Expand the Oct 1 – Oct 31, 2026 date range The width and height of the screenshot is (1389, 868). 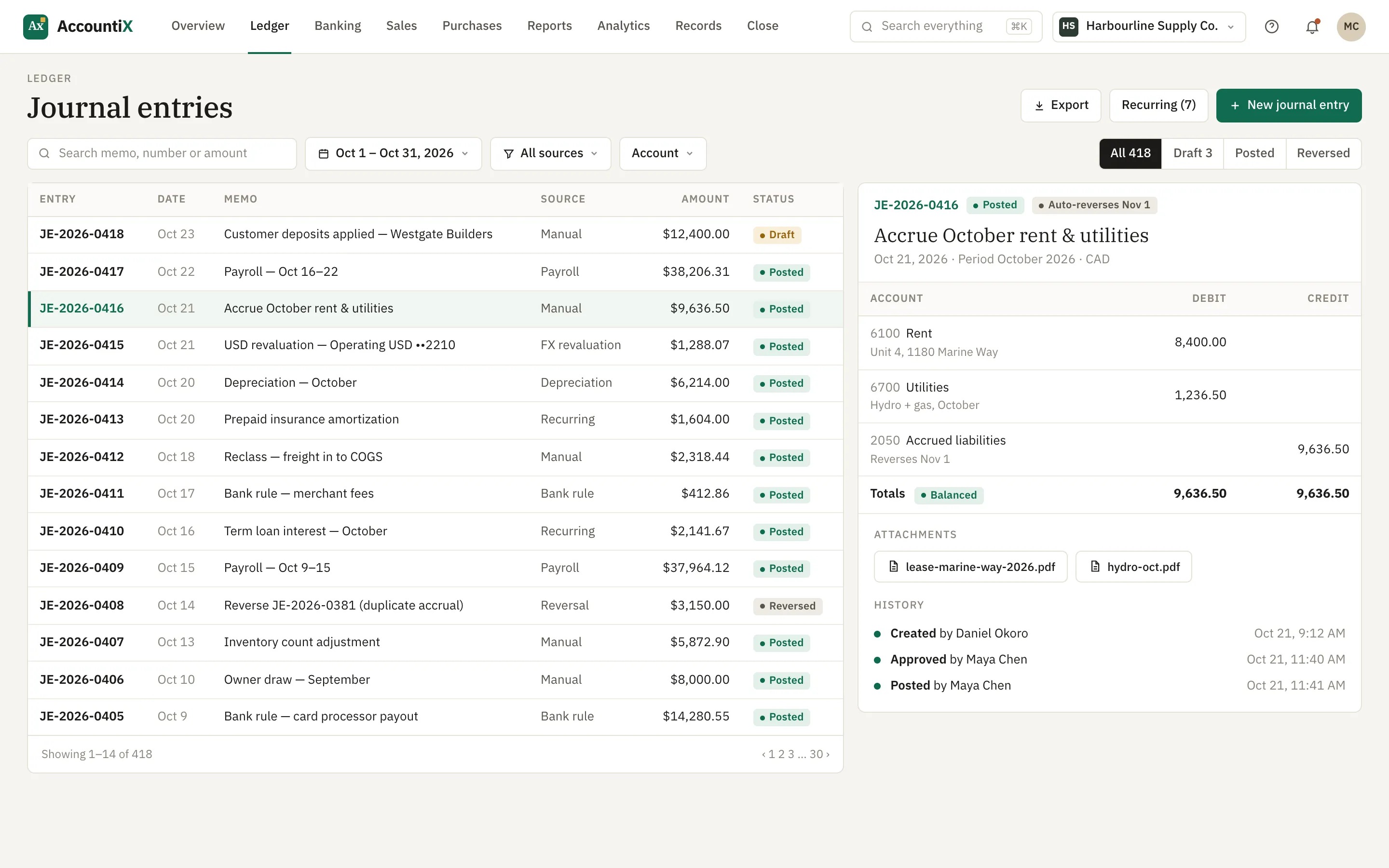pos(393,154)
